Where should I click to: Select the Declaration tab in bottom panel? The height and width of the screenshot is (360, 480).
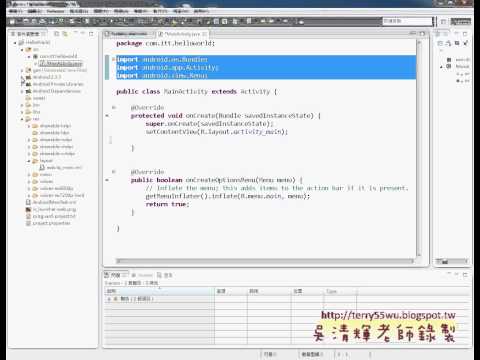coord(165,275)
